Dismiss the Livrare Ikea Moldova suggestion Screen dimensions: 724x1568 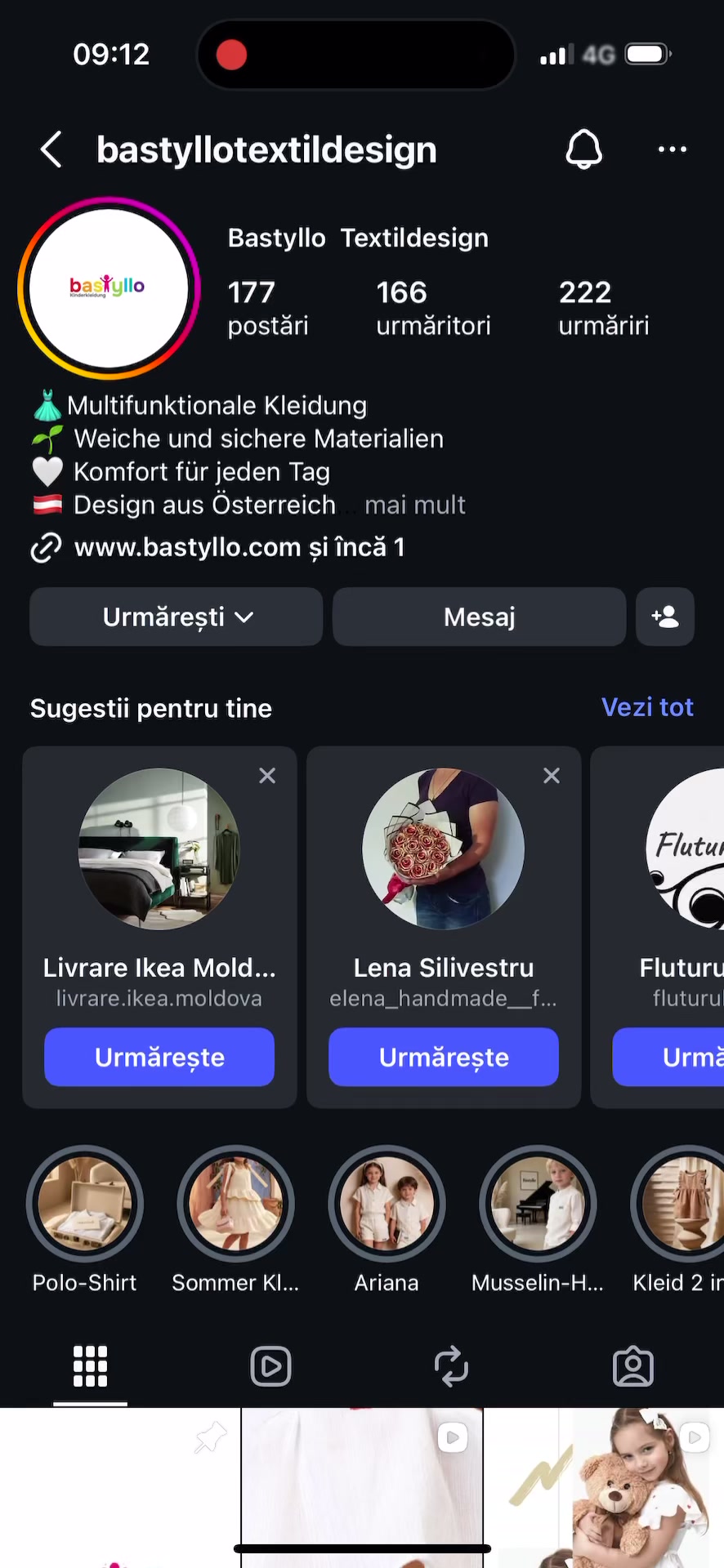click(267, 776)
